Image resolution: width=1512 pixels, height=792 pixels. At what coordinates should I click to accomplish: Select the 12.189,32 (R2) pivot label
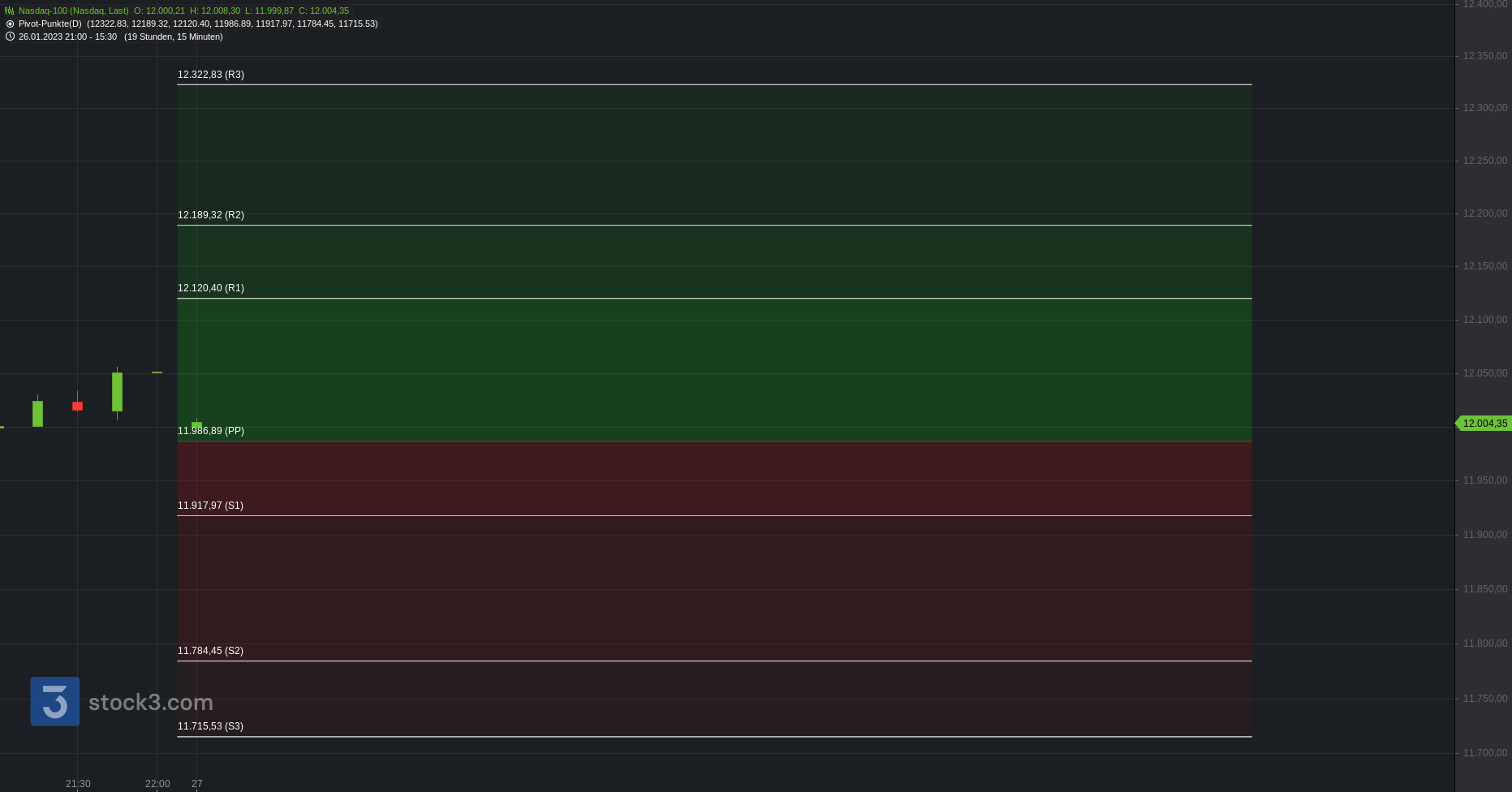point(211,215)
